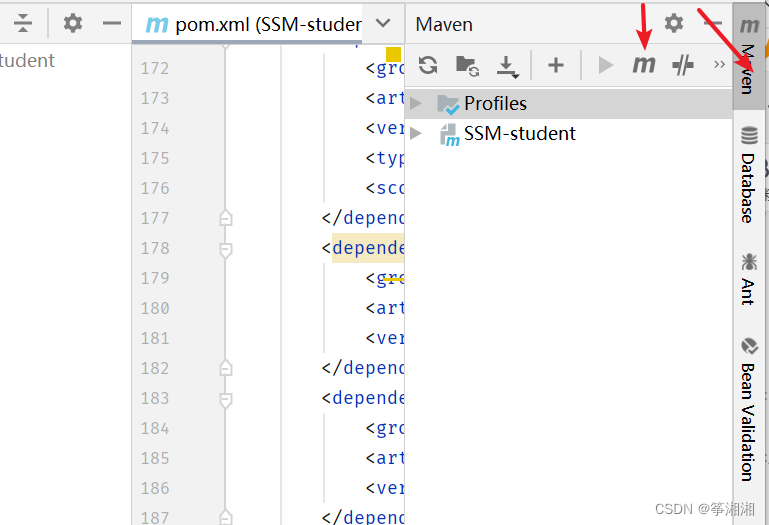This screenshot has width=769, height=525.
Task: Expand the SSM-student Maven project
Action: (417, 134)
